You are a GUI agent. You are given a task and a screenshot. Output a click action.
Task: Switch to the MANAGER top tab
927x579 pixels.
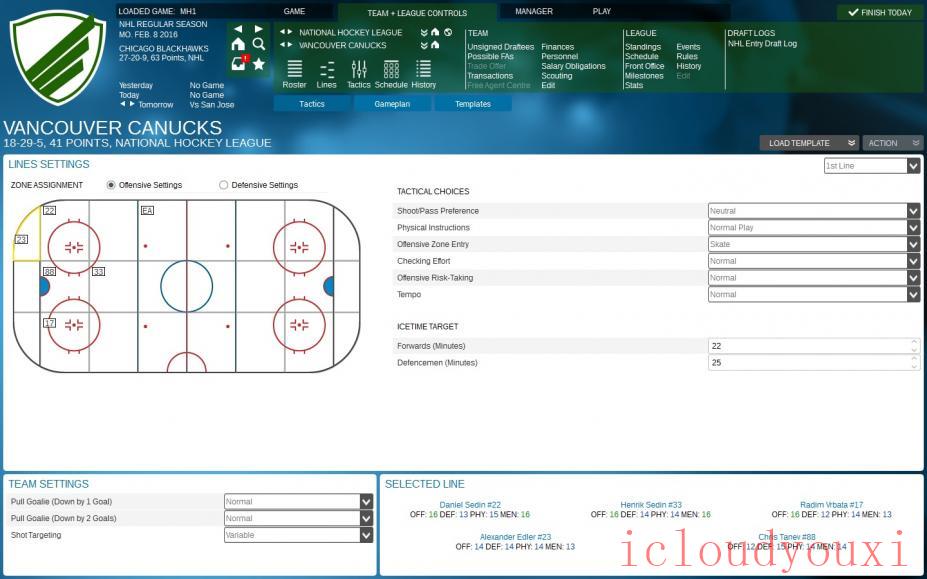[534, 11]
